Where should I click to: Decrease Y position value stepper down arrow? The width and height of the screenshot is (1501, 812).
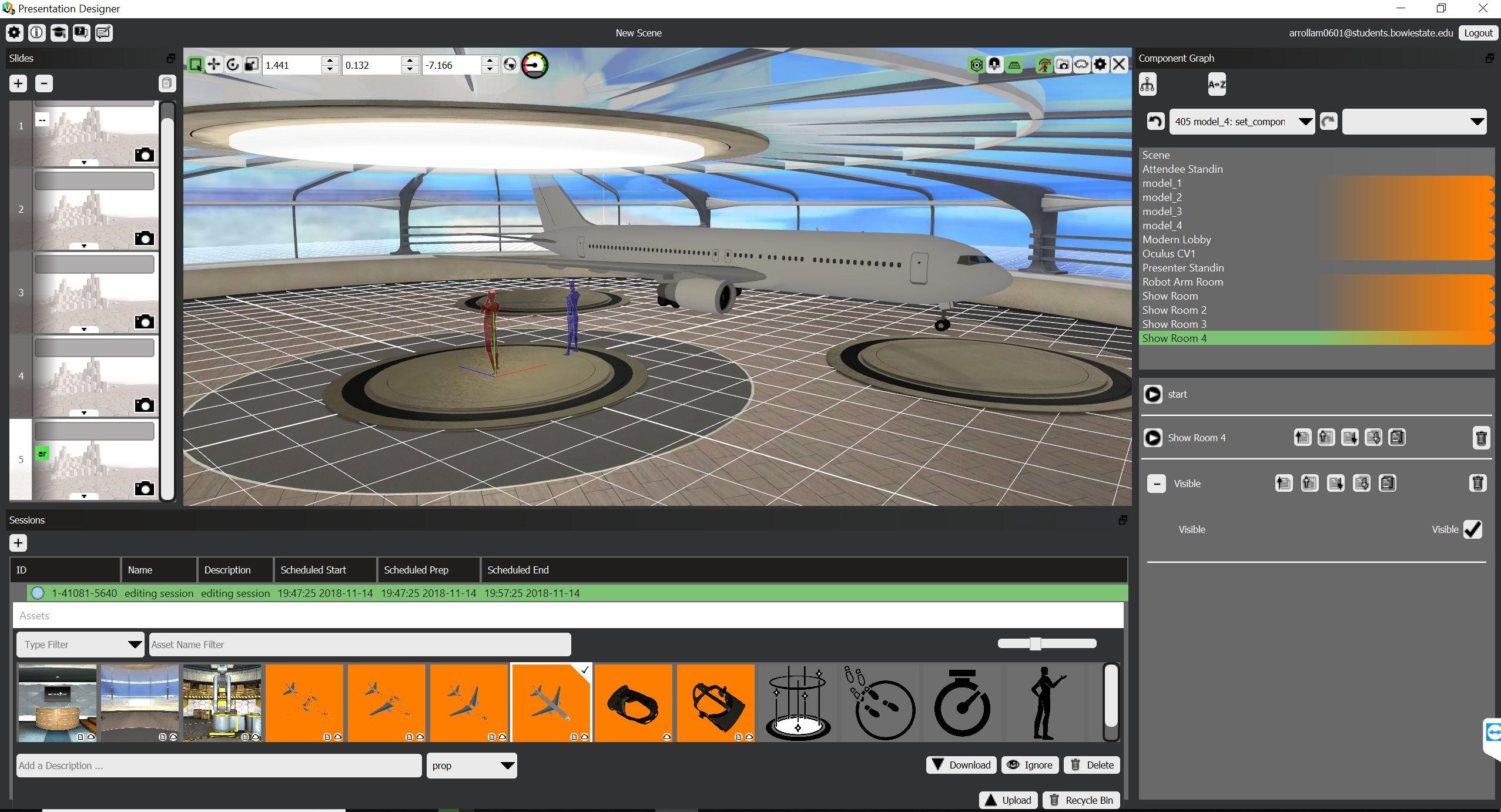tap(410, 69)
